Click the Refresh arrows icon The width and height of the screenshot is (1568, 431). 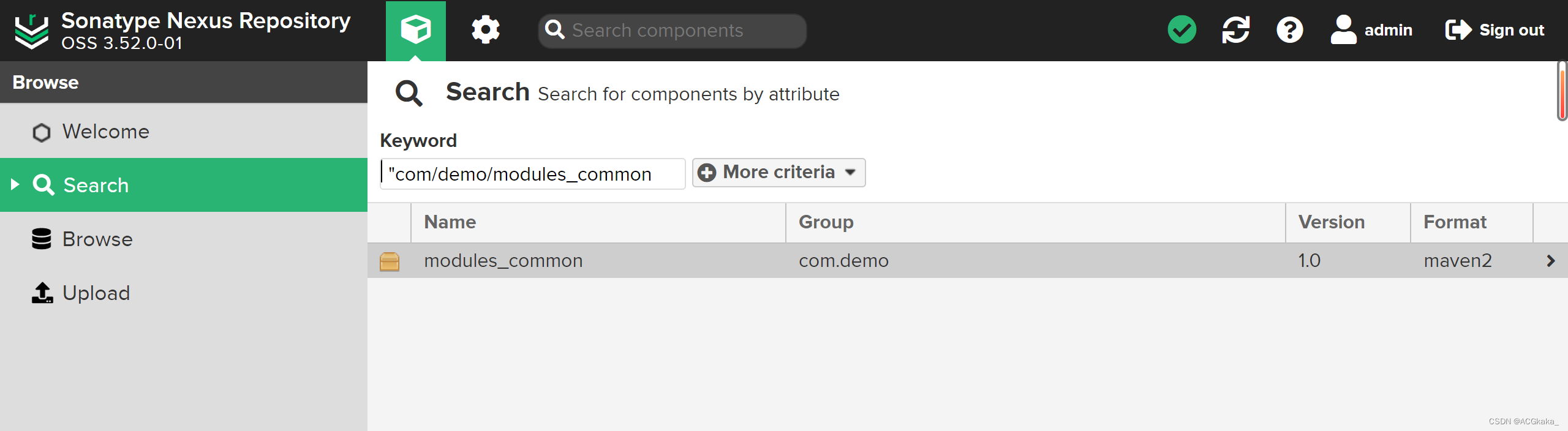tap(1235, 30)
